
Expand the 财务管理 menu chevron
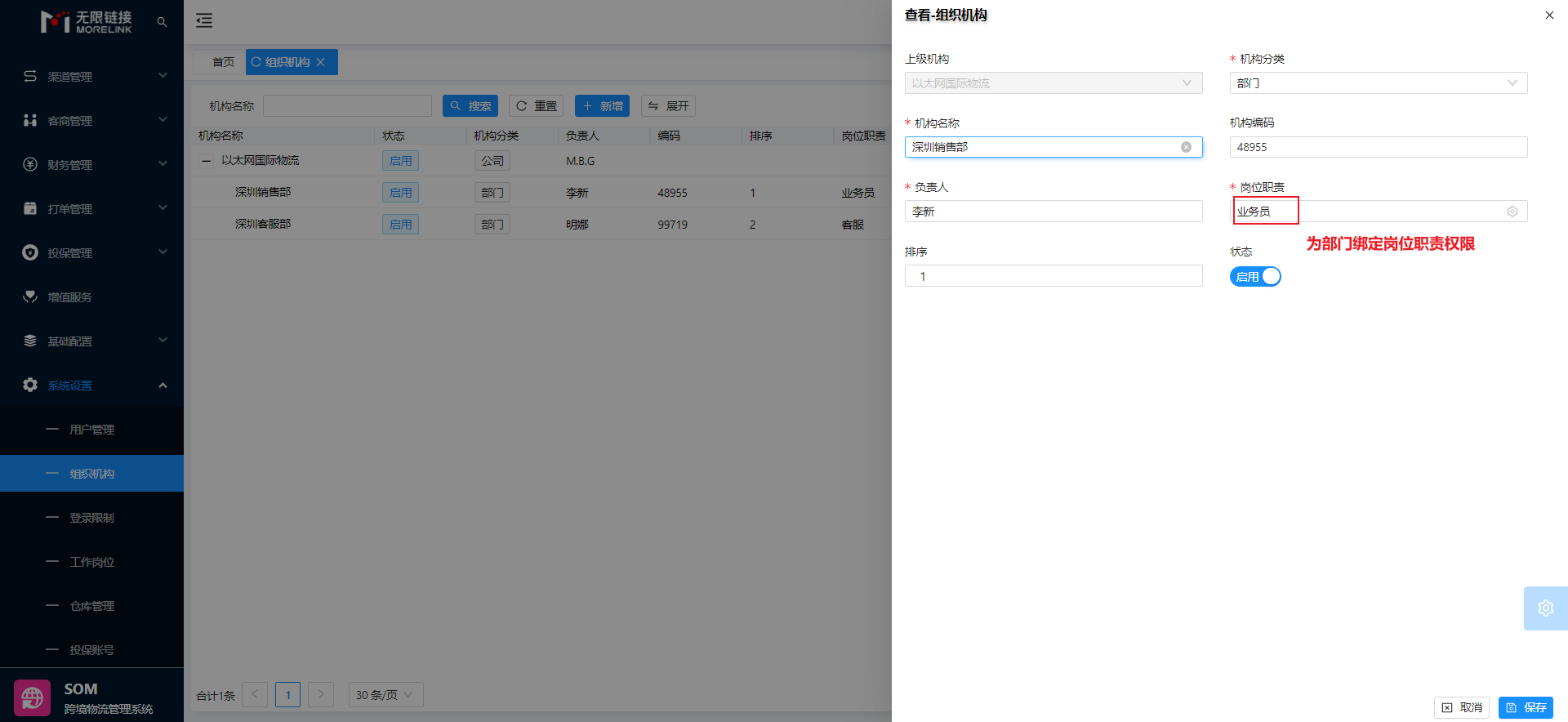(163, 164)
